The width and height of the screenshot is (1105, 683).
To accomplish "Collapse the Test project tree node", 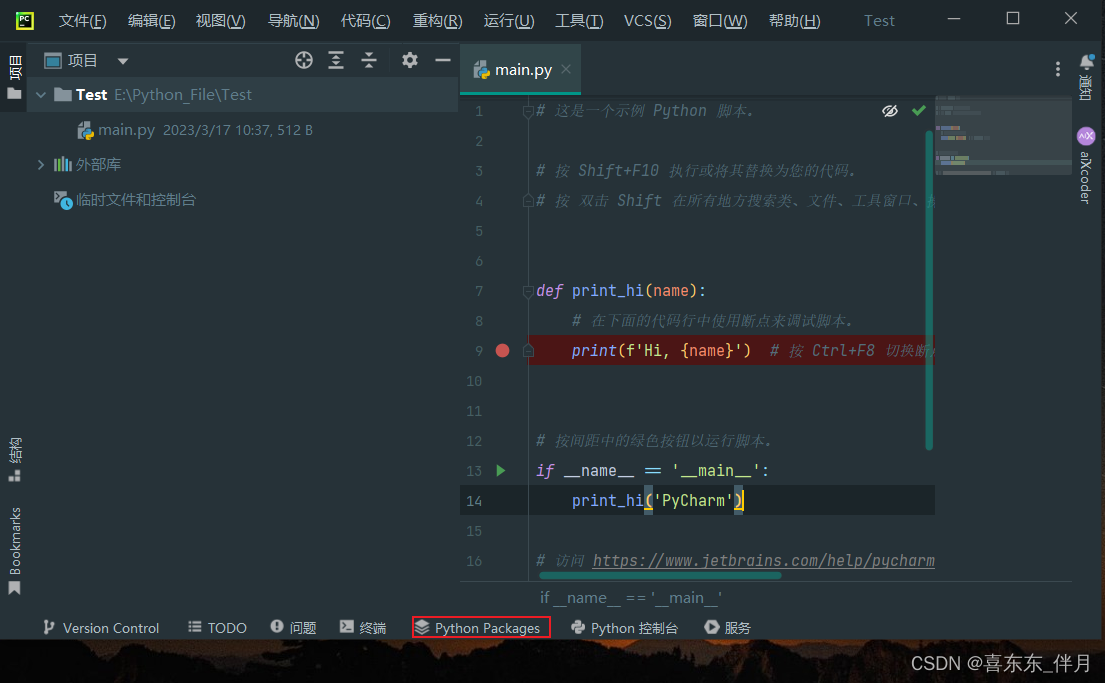I will [x=40, y=94].
